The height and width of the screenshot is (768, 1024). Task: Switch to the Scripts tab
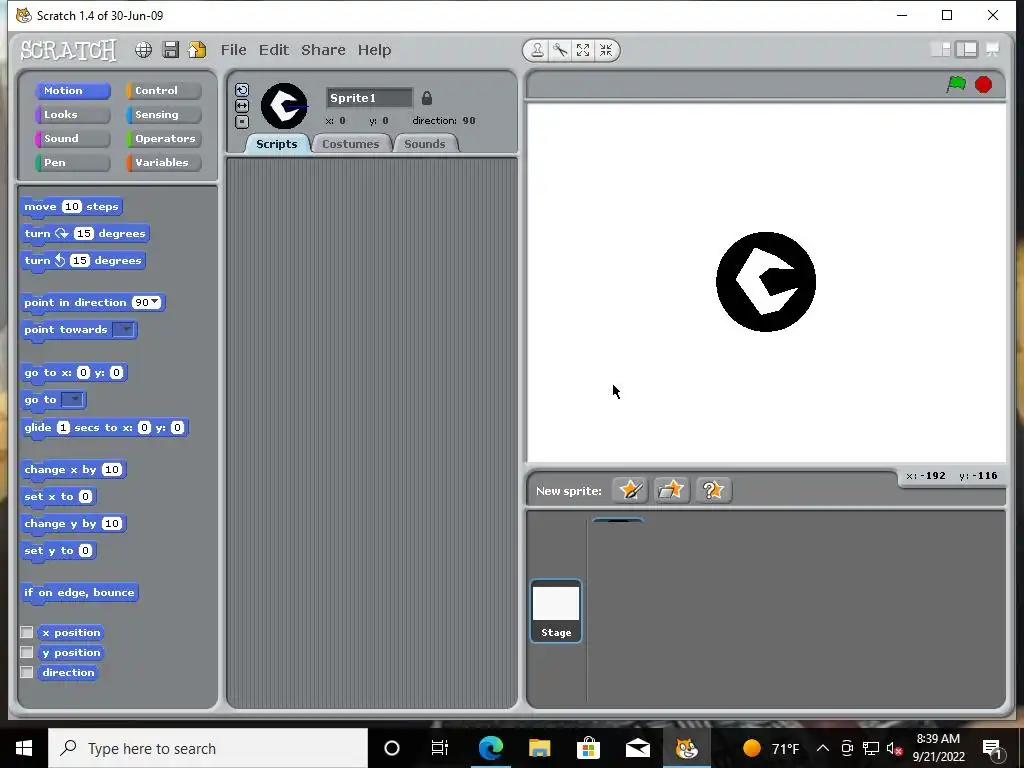click(276, 144)
